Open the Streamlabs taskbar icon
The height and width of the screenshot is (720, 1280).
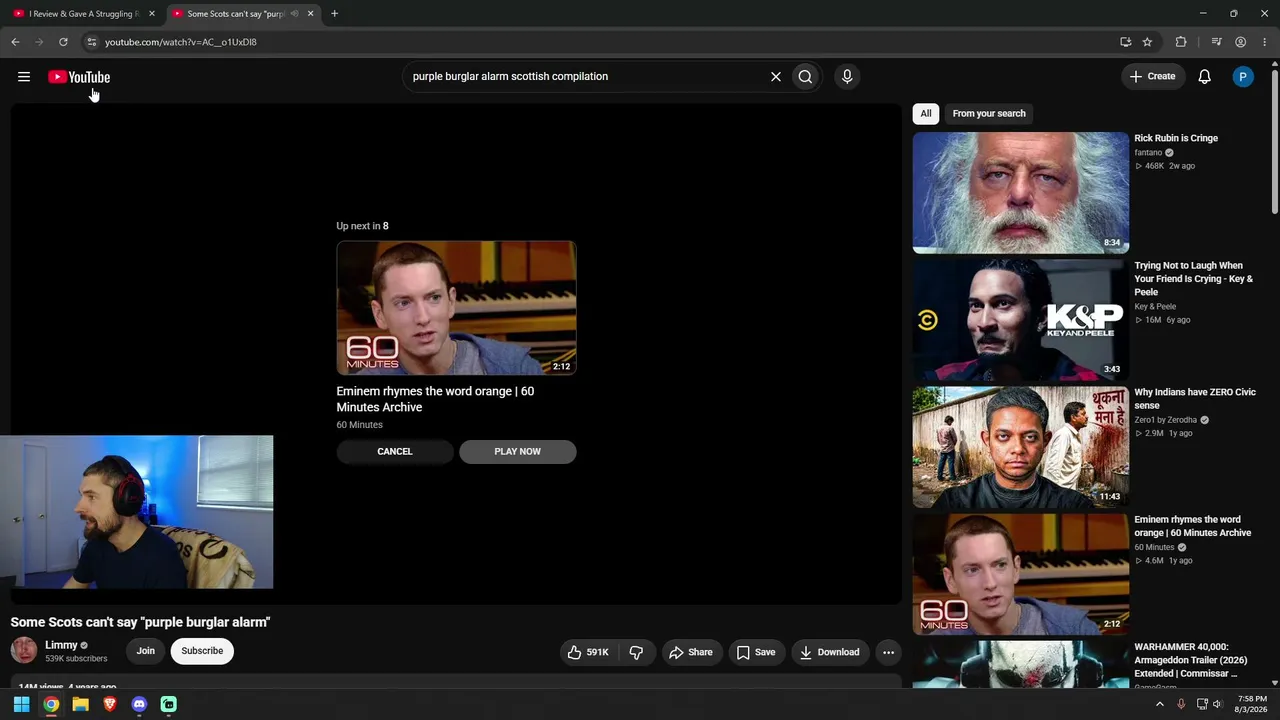(169, 704)
